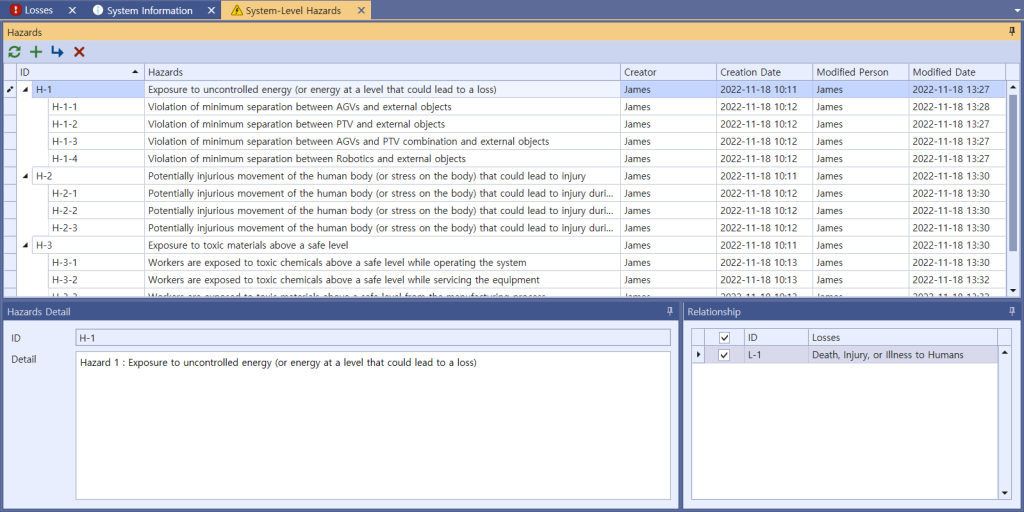
Task: Toggle pin on Hazards Detail panel
Action: pos(670,312)
